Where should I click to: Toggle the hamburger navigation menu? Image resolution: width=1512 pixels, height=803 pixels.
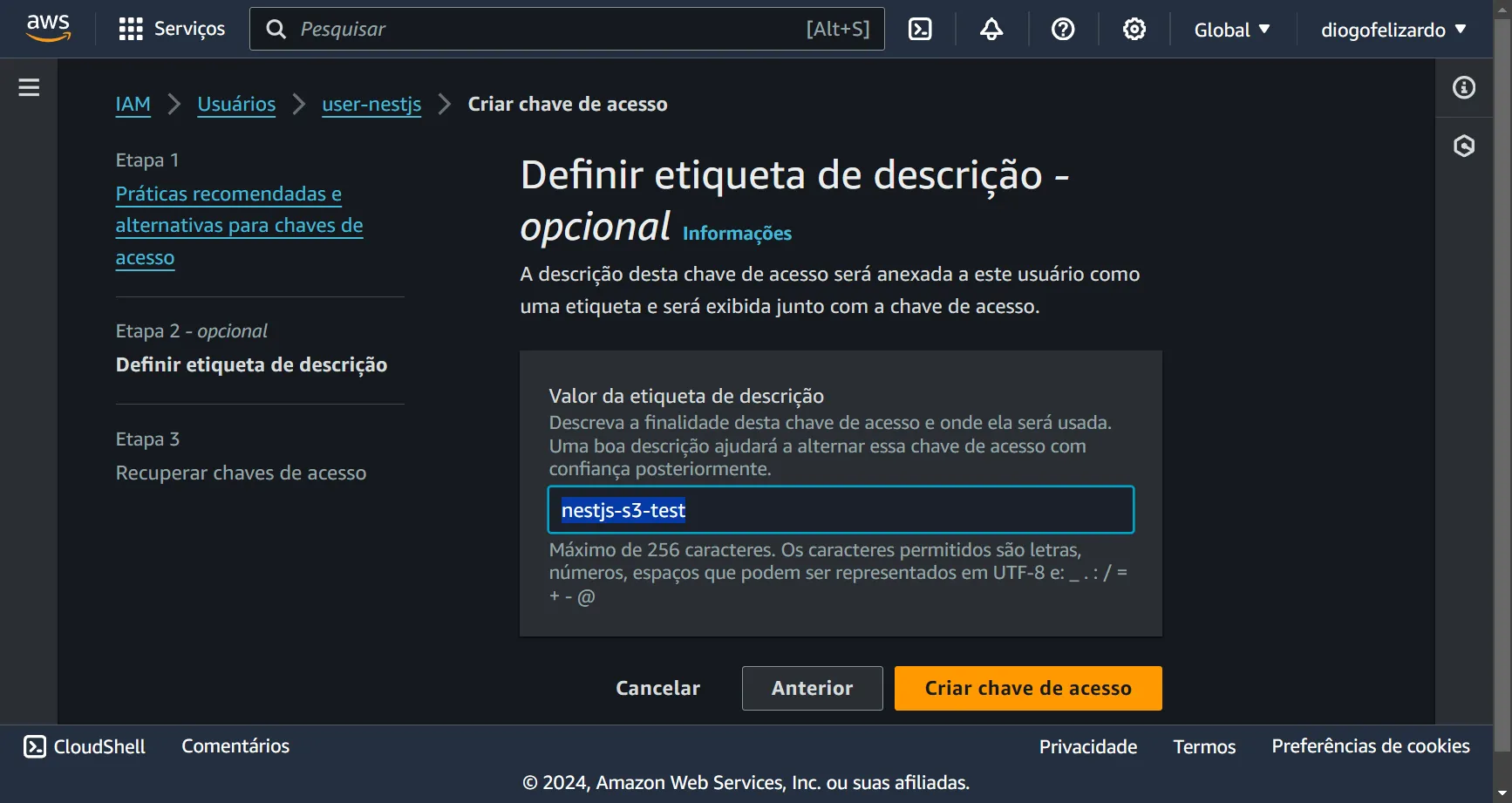(x=29, y=87)
